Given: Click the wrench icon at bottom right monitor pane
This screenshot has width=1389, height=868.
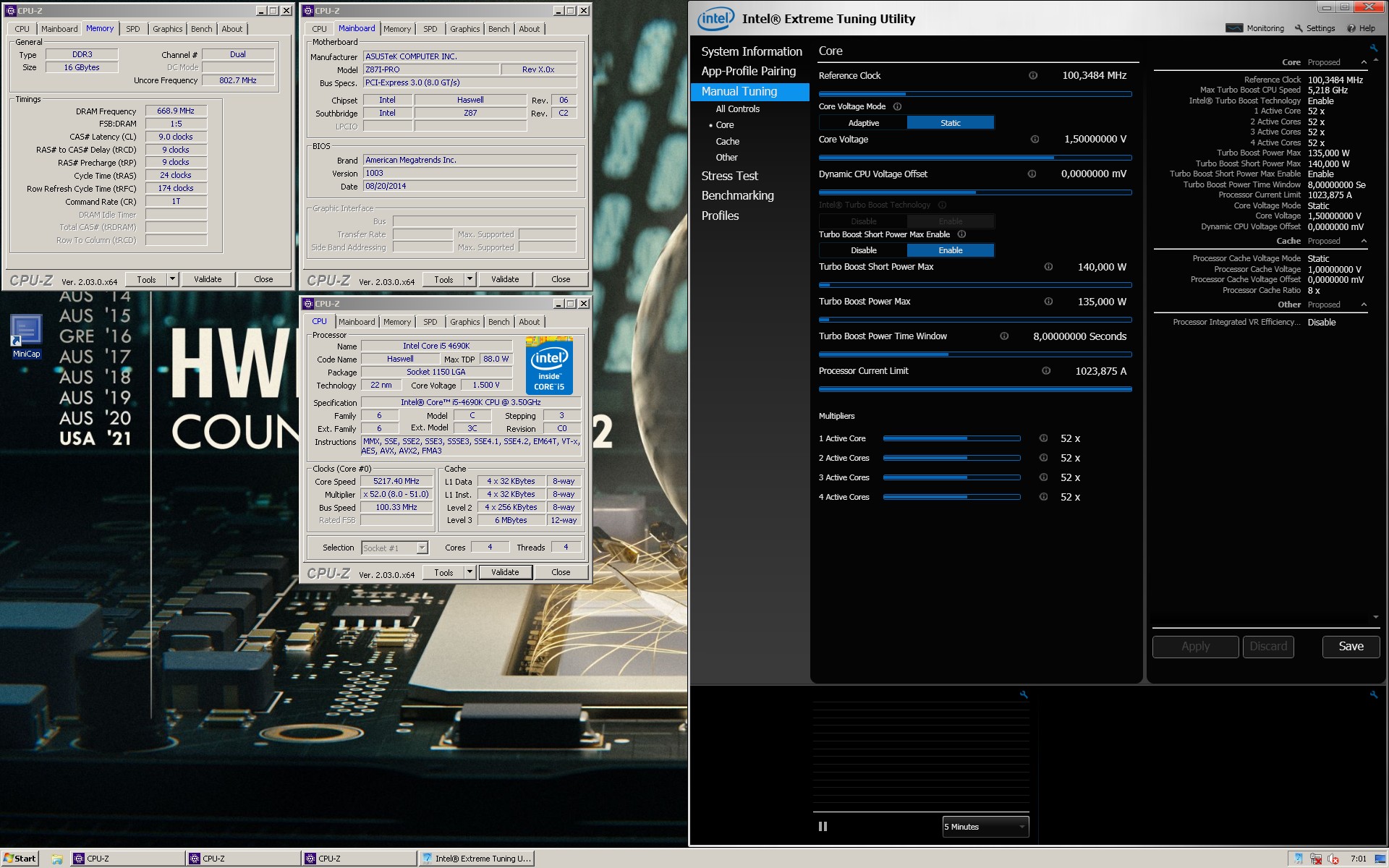Looking at the screenshot, I should (1373, 694).
